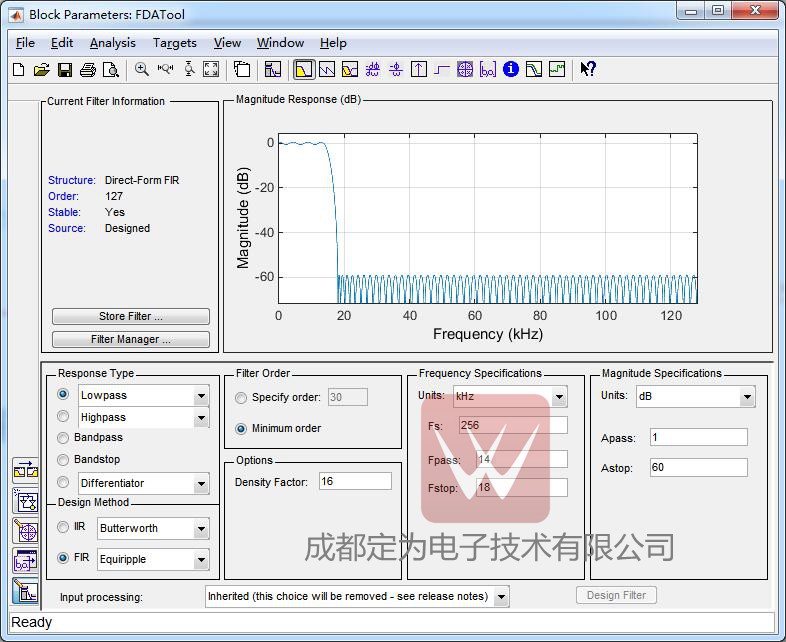Click the Apass value field

699,437
